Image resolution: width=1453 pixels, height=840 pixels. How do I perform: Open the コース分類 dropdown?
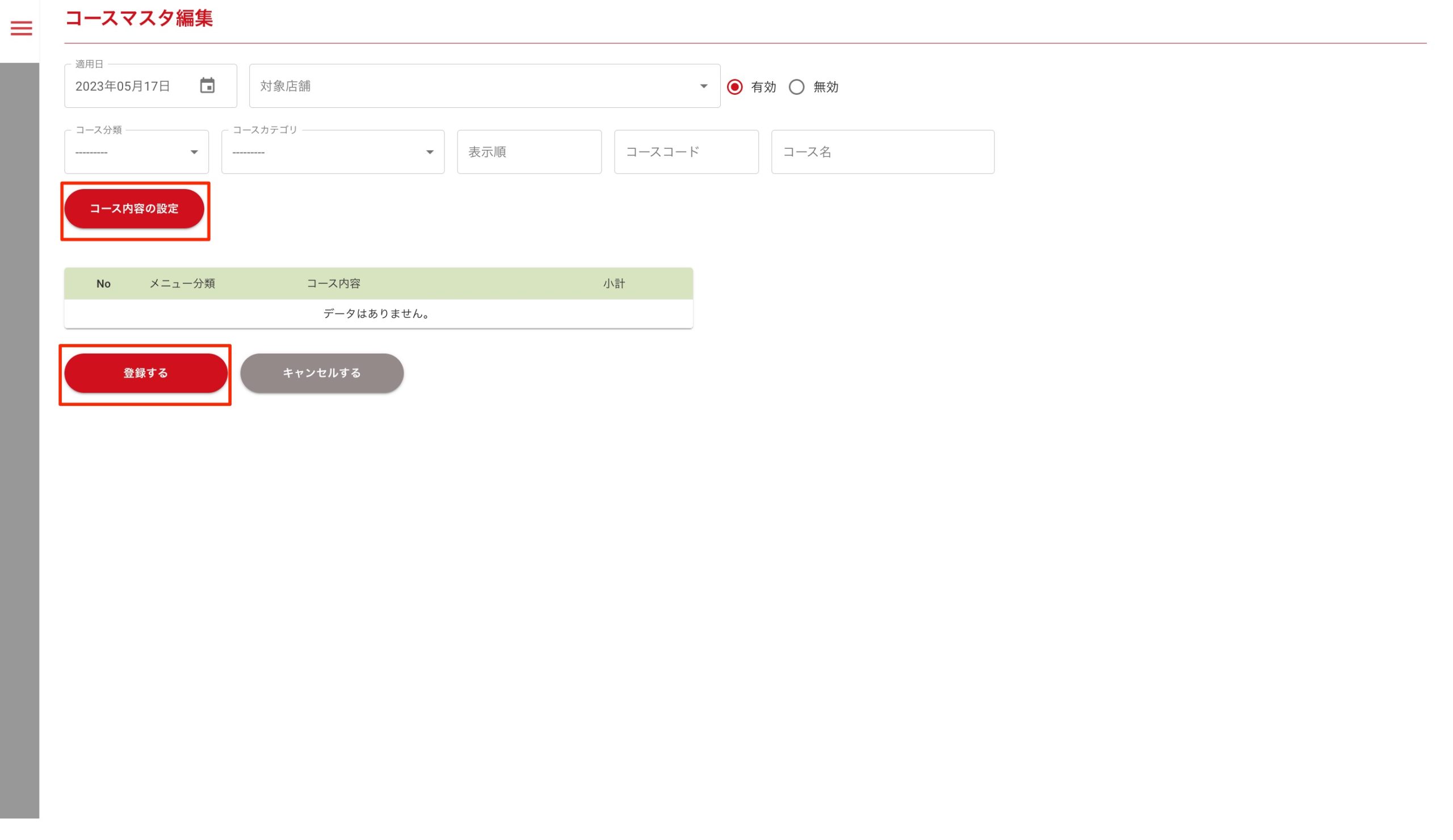(x=137, y=152)
